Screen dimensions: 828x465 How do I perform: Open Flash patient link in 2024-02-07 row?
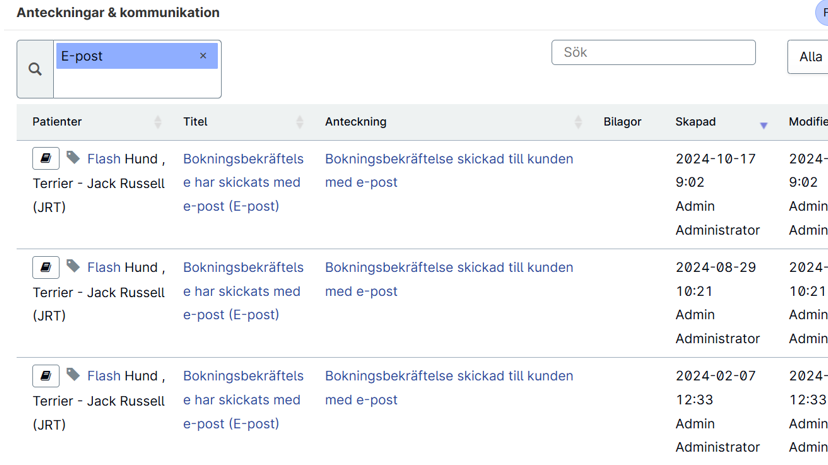click(x=104, y=376)
